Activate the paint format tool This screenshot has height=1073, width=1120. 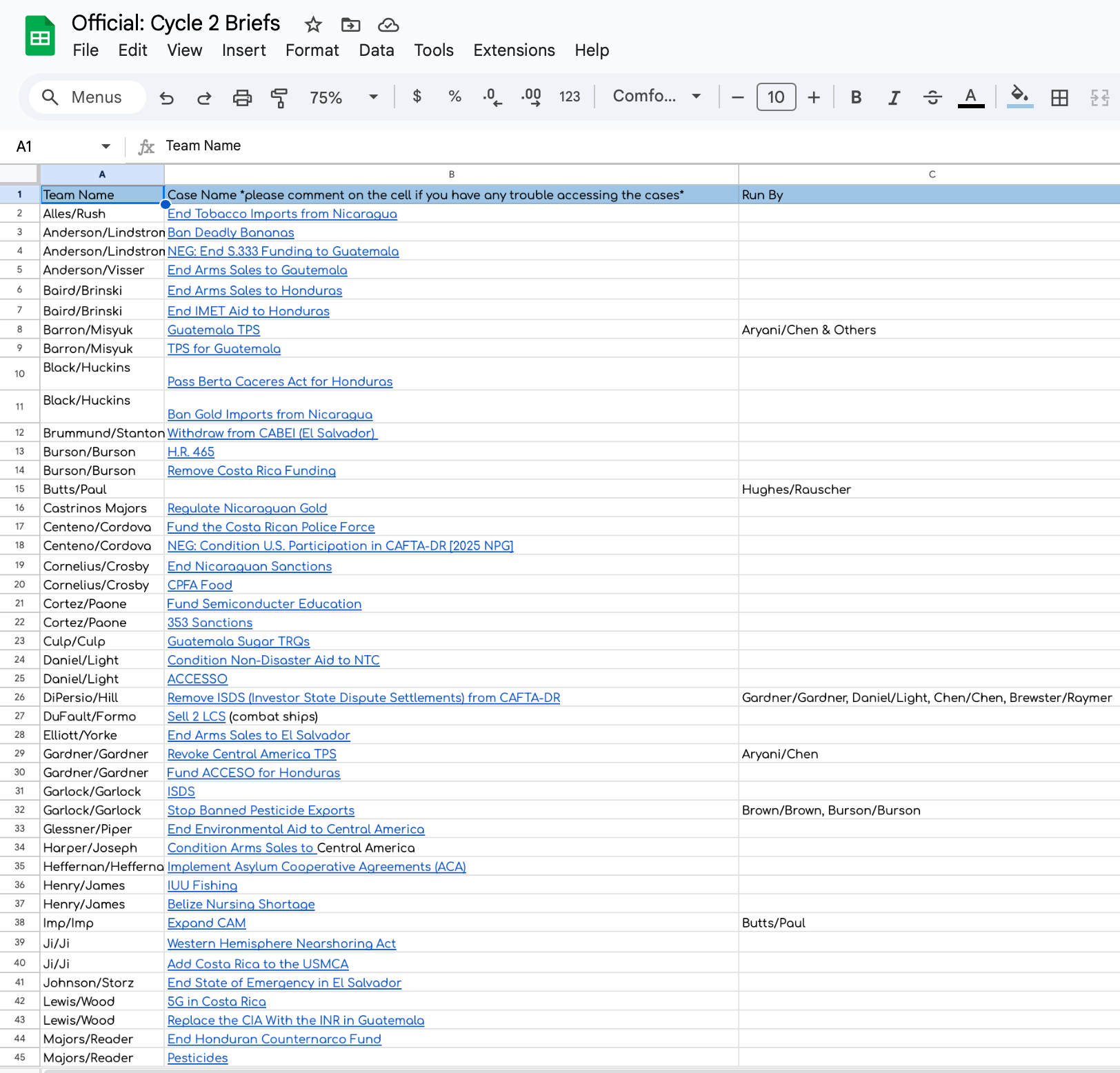coord(279,98)
